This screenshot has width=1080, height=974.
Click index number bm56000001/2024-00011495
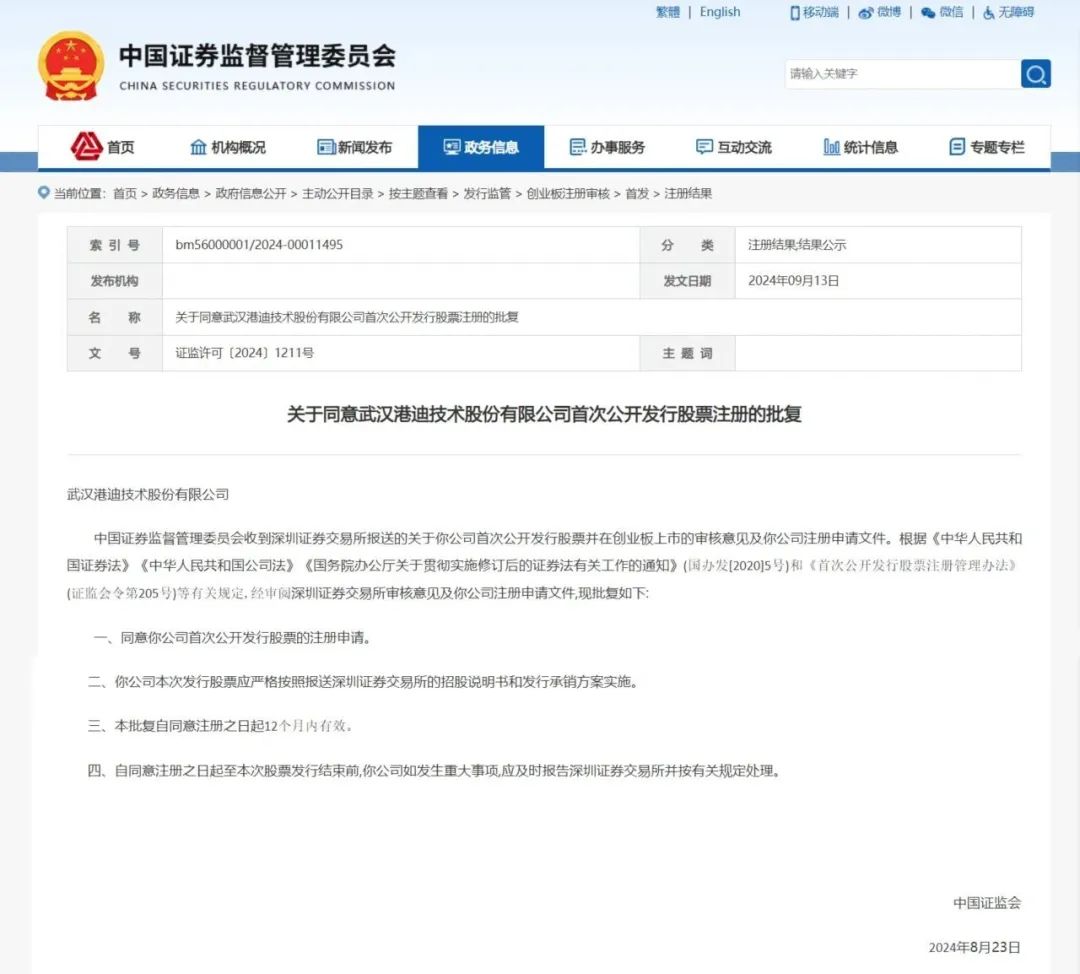pyautogui.click(x=259, y=245)
